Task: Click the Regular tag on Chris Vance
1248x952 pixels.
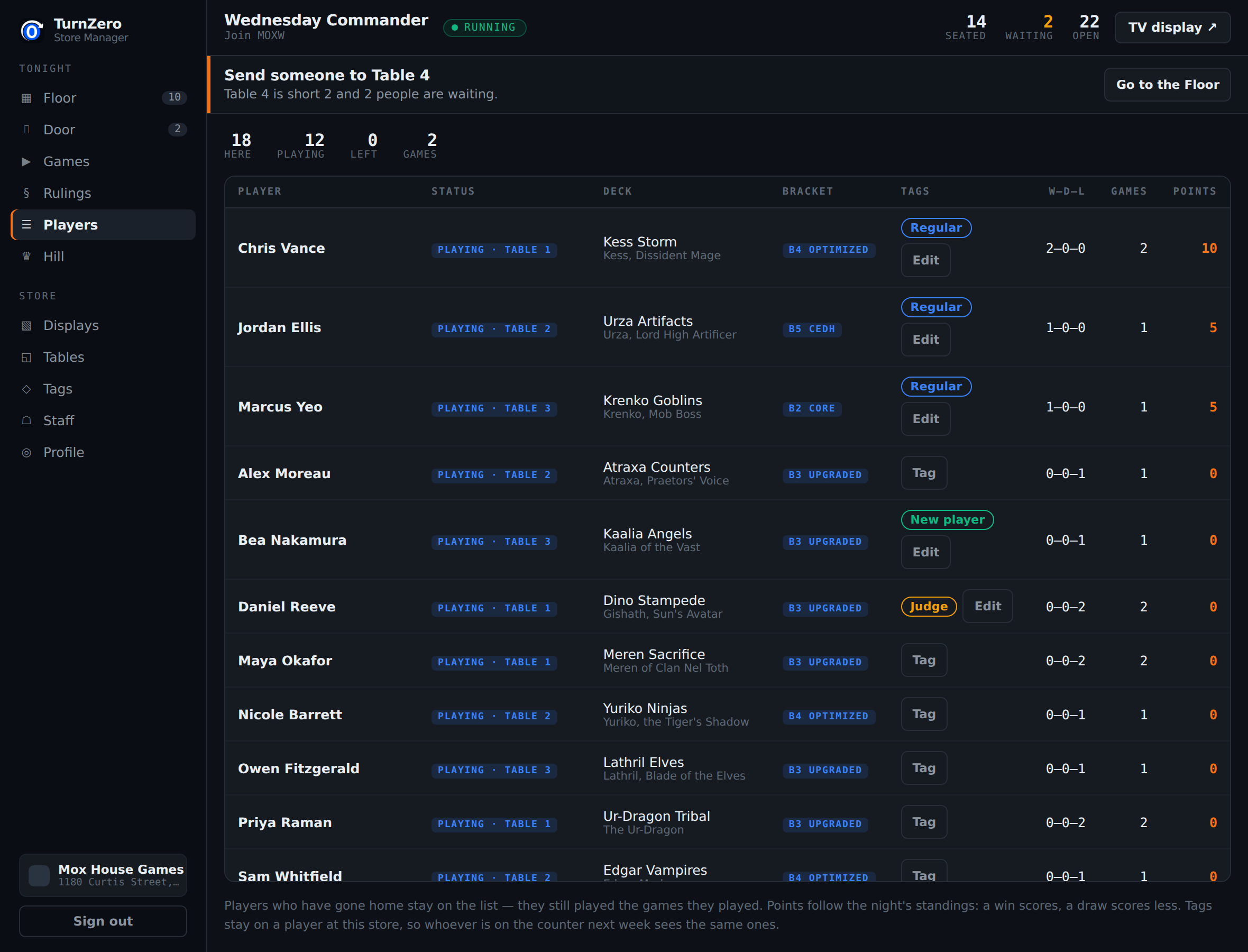Action: [936, 228]
